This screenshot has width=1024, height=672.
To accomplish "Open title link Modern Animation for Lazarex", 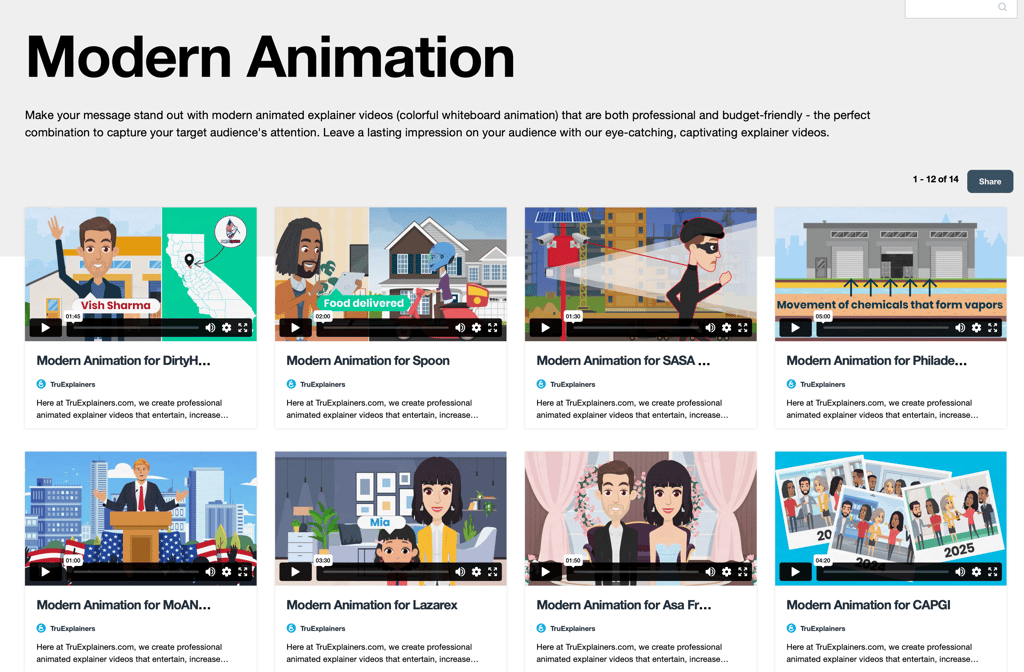I will click(372, 605).
